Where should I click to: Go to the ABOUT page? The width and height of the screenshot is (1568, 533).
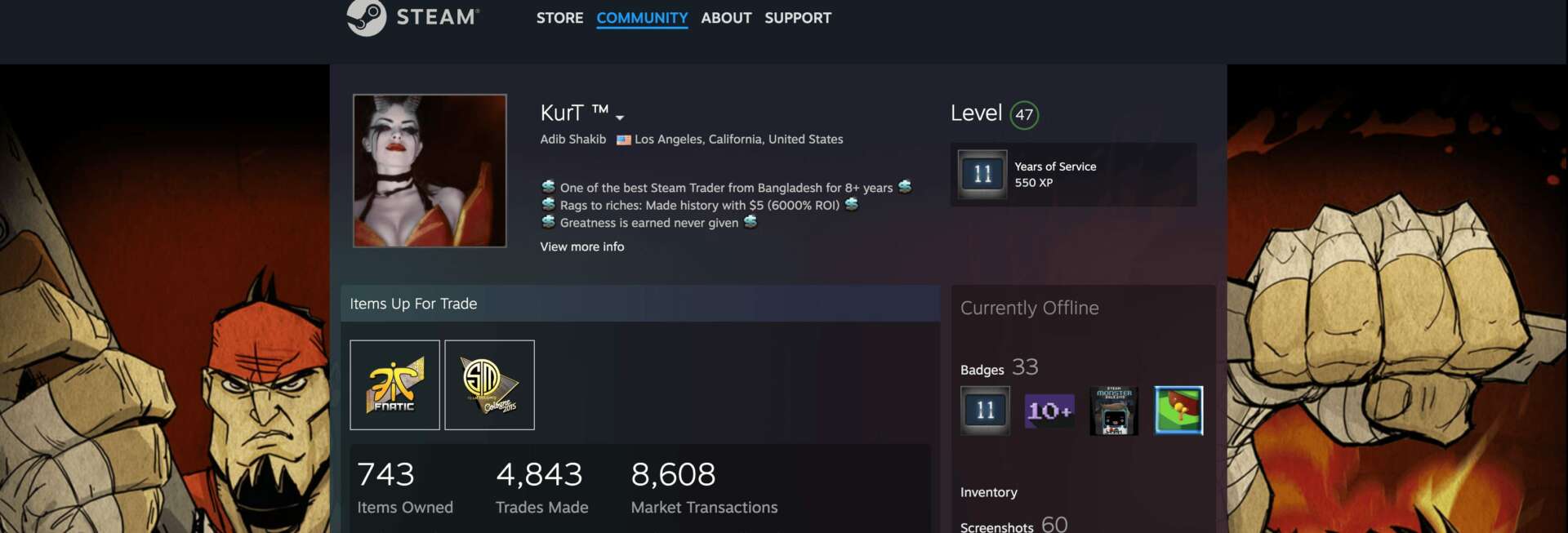click(726, 18)
